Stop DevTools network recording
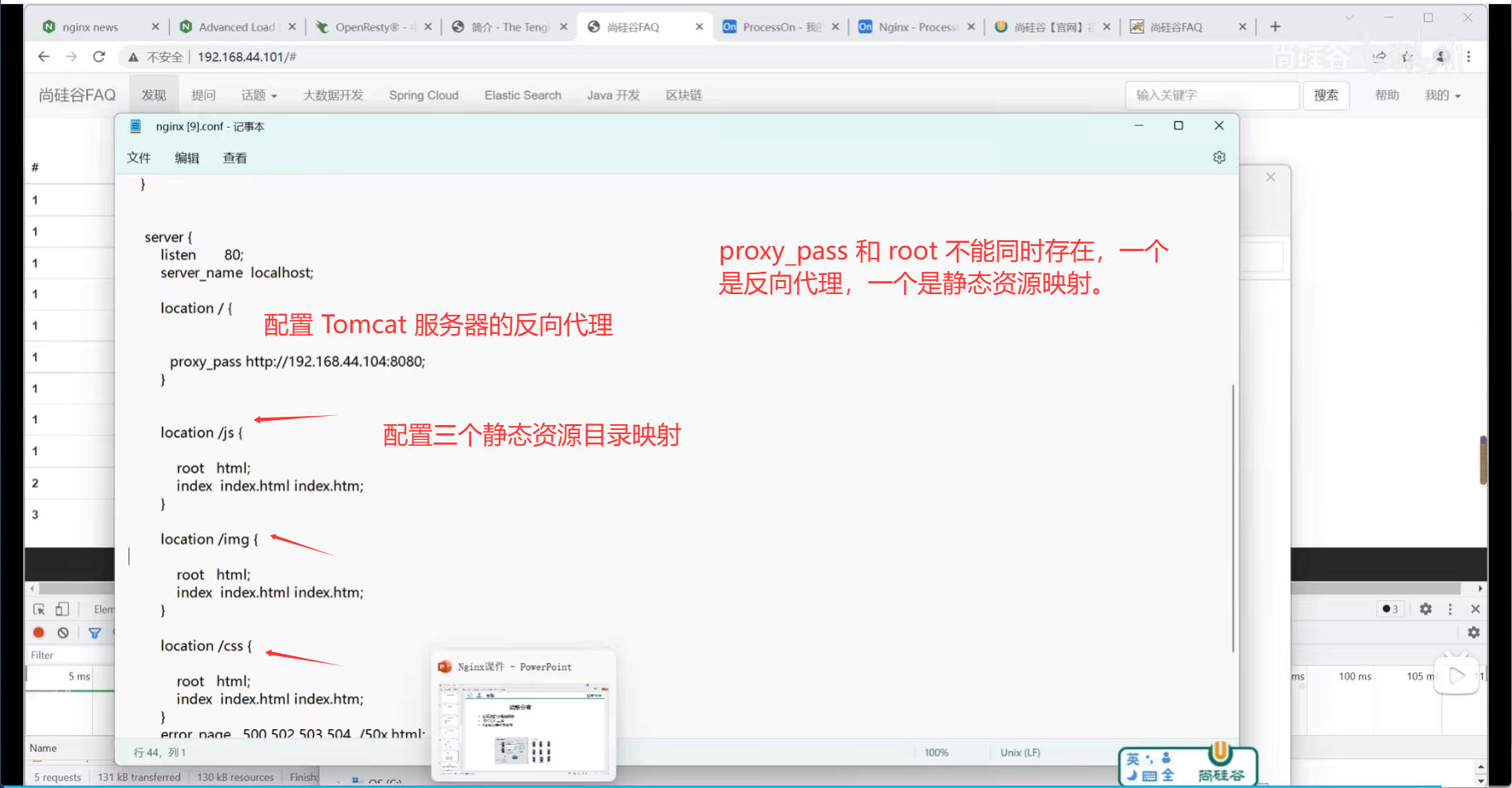The width and height of the screenshot is (1512, 788). point(38,632)
